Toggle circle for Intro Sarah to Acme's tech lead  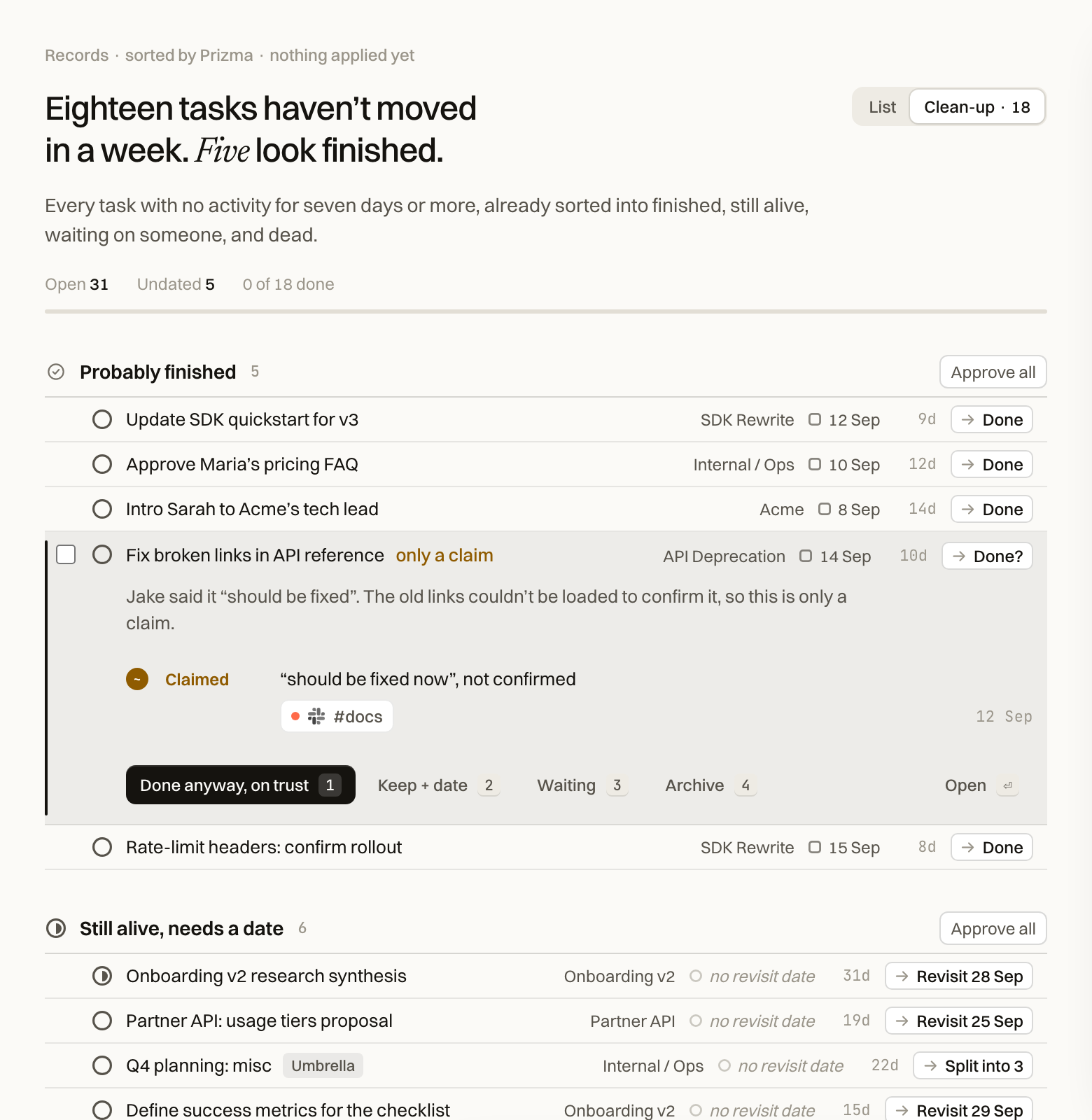[102, 509]
